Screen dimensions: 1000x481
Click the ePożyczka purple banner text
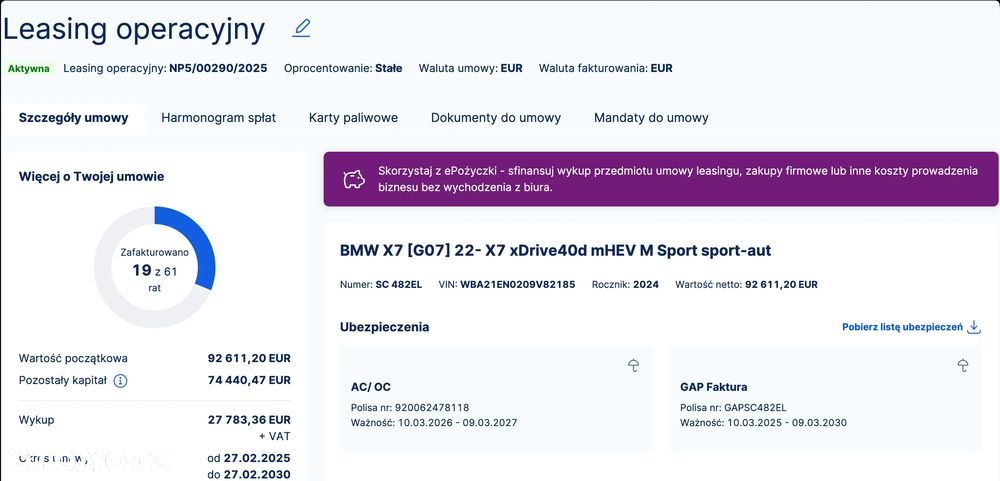pyautogui.click(x=678, y=179)
